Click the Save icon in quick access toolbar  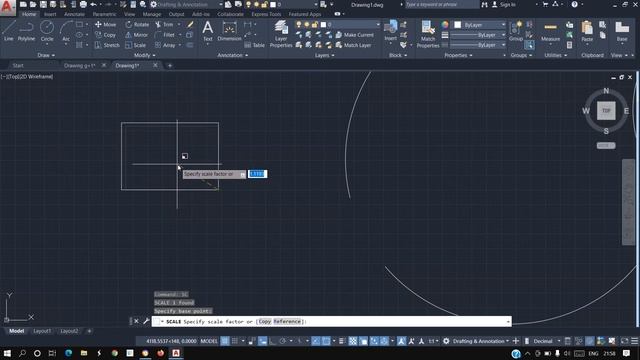(43, 4)
